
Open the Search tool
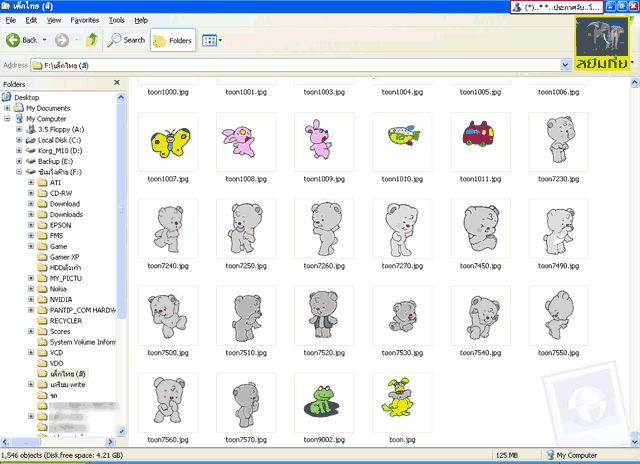coord(126,40)
